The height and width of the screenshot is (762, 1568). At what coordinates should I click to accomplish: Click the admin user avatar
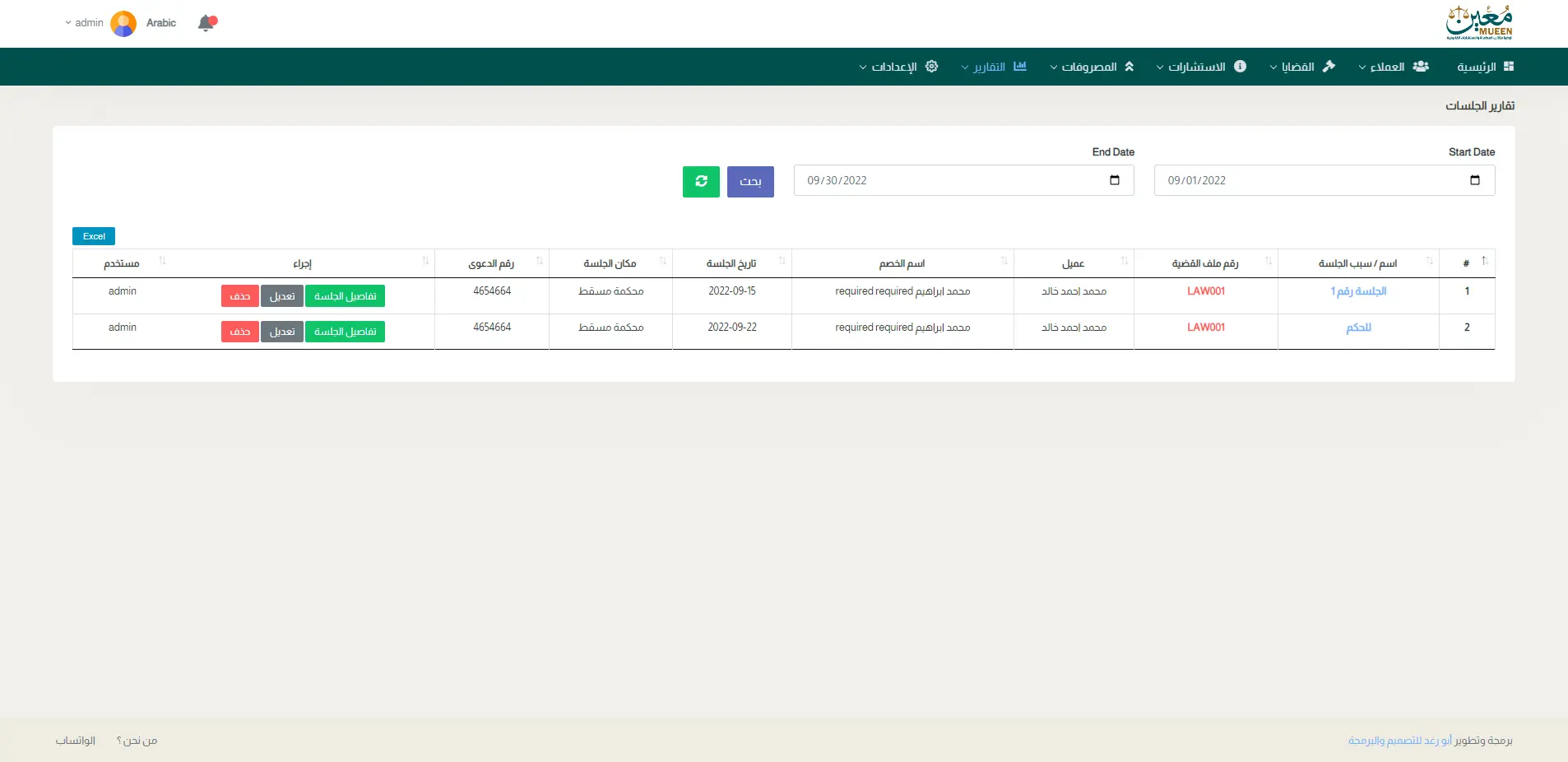[x=123, y=24]
